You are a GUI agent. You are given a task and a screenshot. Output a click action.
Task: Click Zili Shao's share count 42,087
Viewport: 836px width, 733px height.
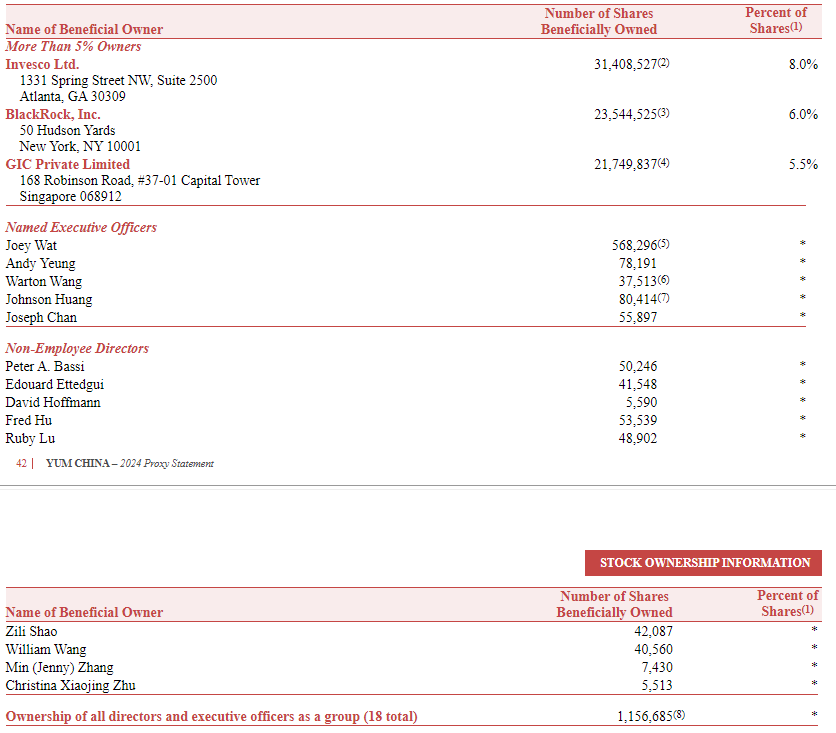click(653, 632)
